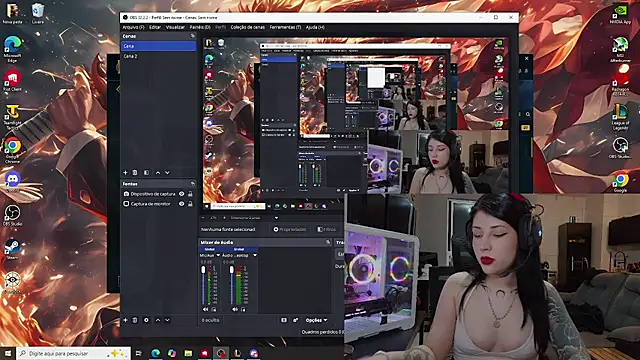Move source up in Fontes list
This screenshot has height=360, width=640.
(158, 320)
